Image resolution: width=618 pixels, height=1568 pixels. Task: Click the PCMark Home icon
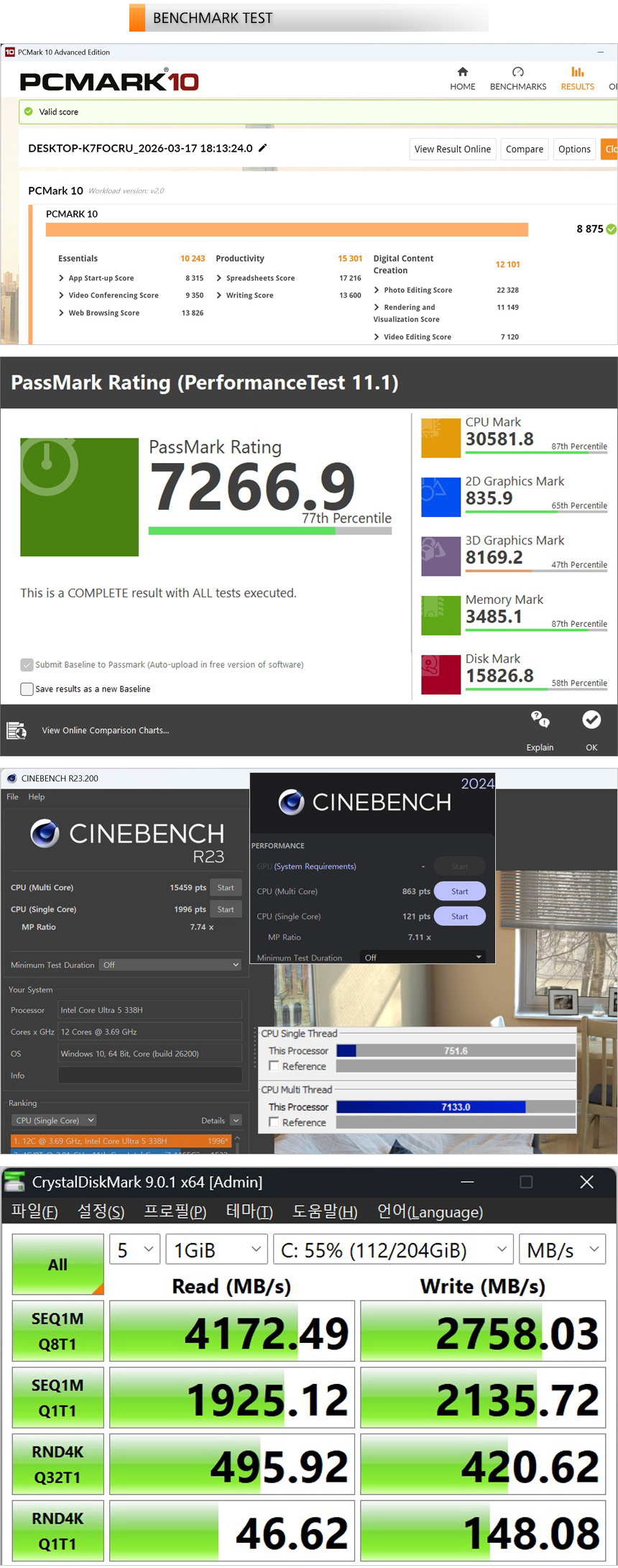tap(462, 72)
